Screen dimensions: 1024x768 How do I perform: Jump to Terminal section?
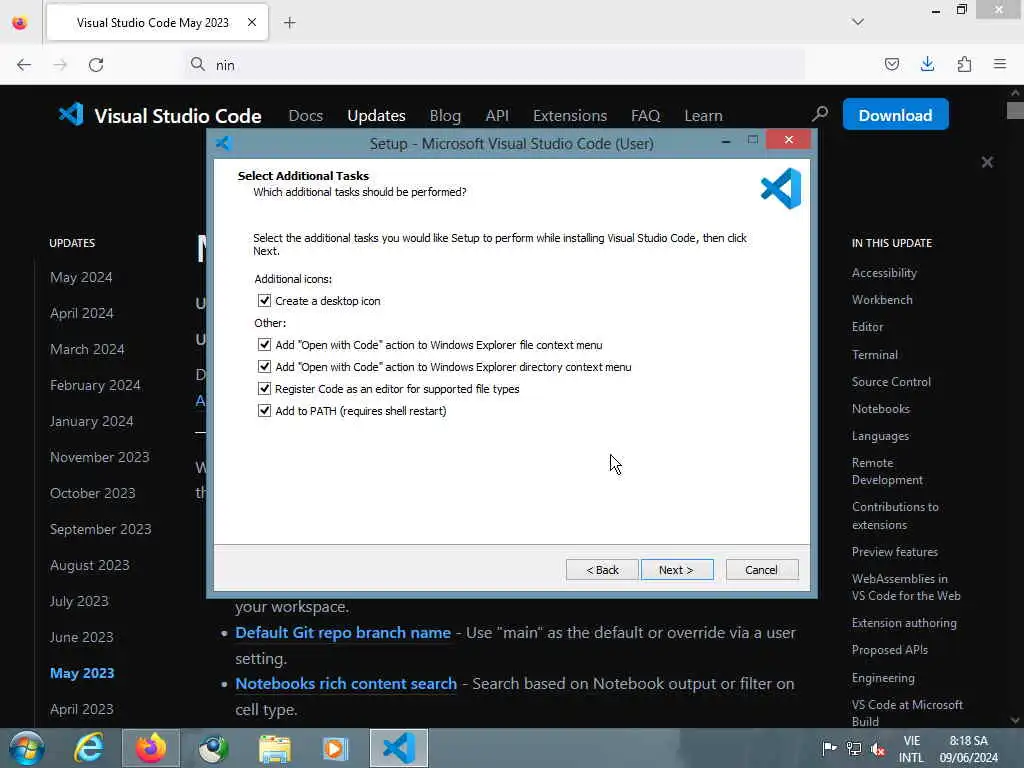click(874, 355)
